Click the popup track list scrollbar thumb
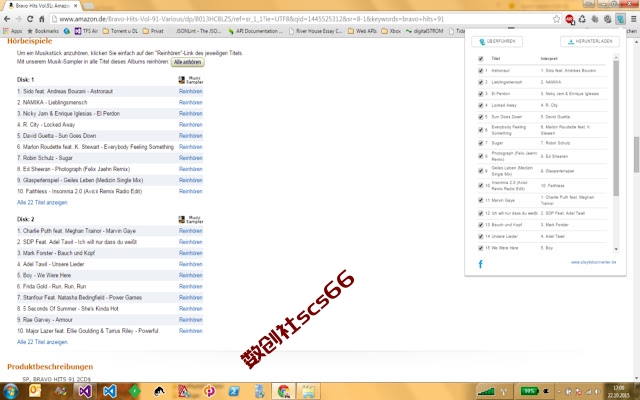This screenshot has height=400, width=640. coord(616,128)
